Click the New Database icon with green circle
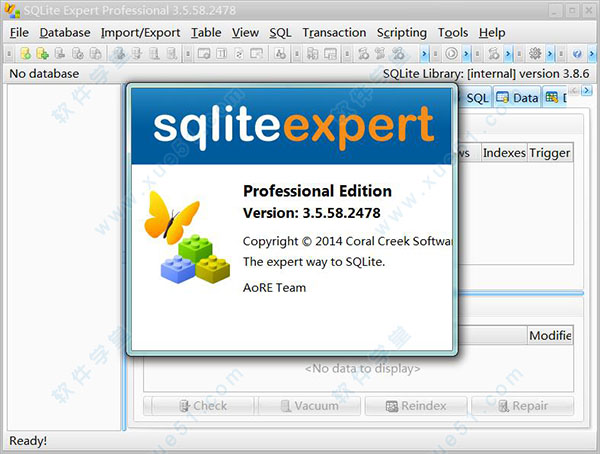The height and width of the screenshot is (454, 600). coord(25,54)
